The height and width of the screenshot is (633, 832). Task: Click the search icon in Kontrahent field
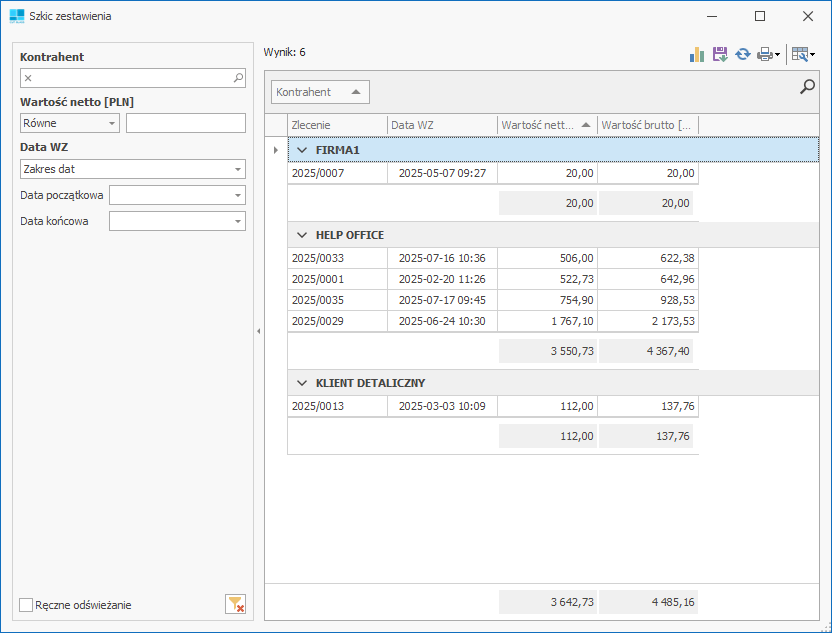click(x=238, y=77)
